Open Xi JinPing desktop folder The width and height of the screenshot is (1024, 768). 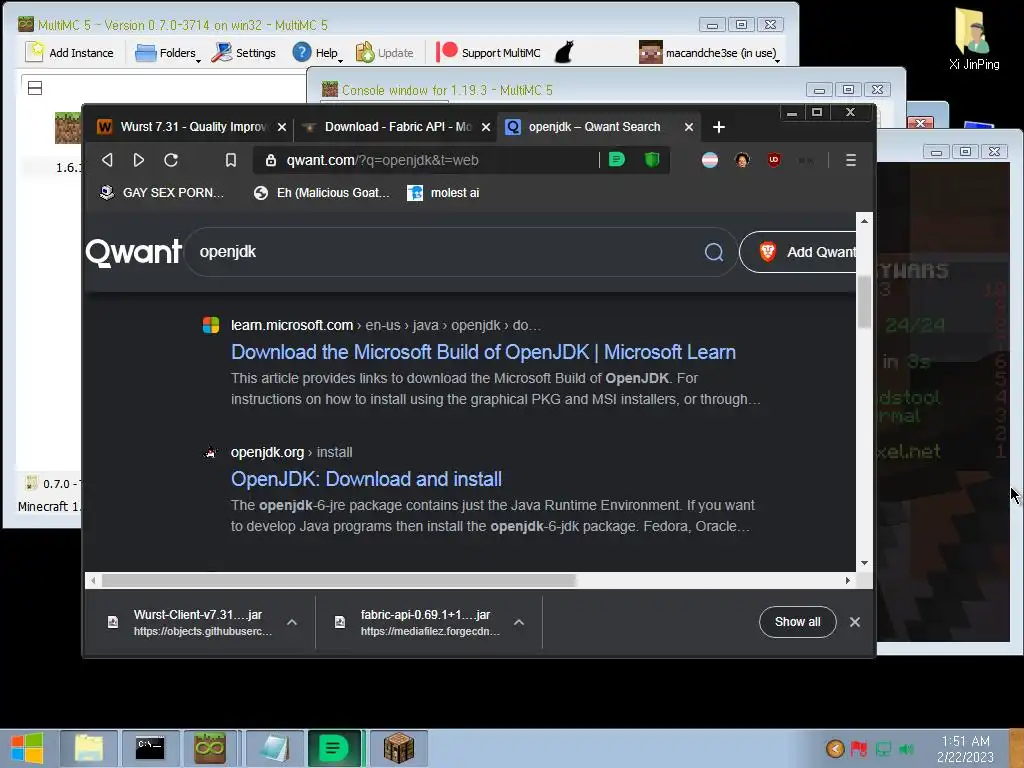pyautogui.click(x=974, y=38)
